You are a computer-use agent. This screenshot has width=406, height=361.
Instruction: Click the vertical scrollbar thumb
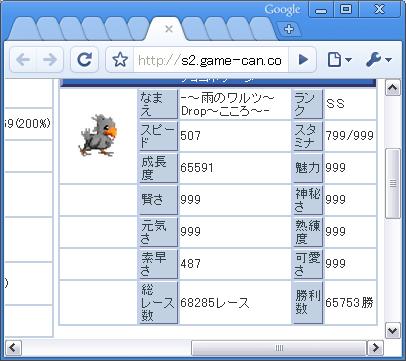point(393,183)
